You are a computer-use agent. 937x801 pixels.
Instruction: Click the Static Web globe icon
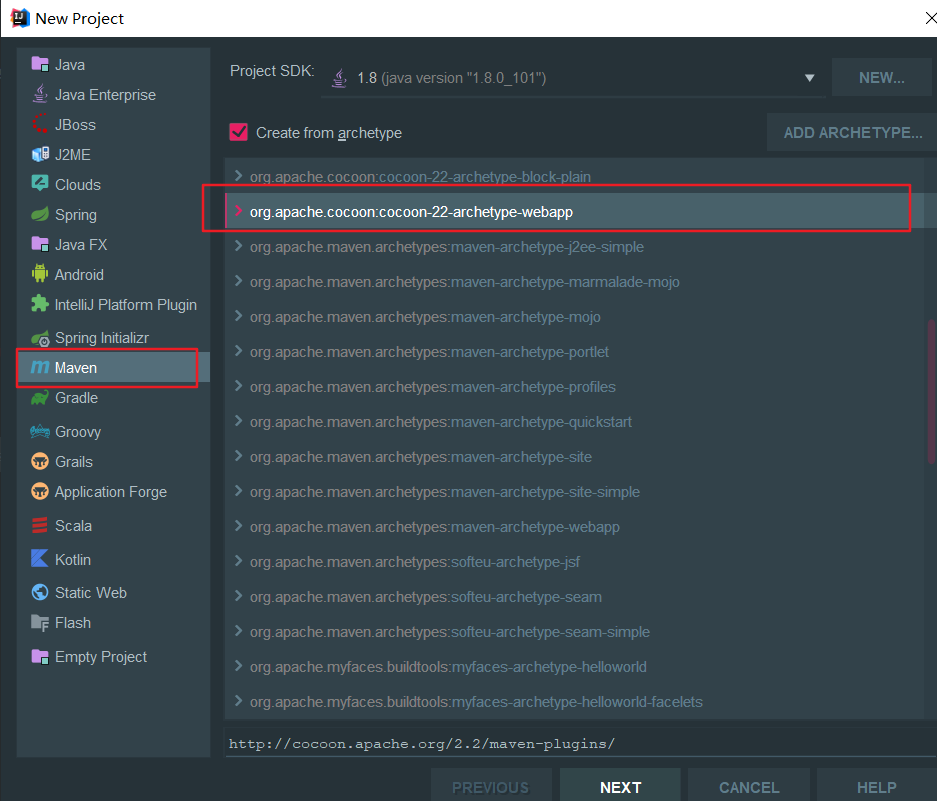(x=40, y=592)
